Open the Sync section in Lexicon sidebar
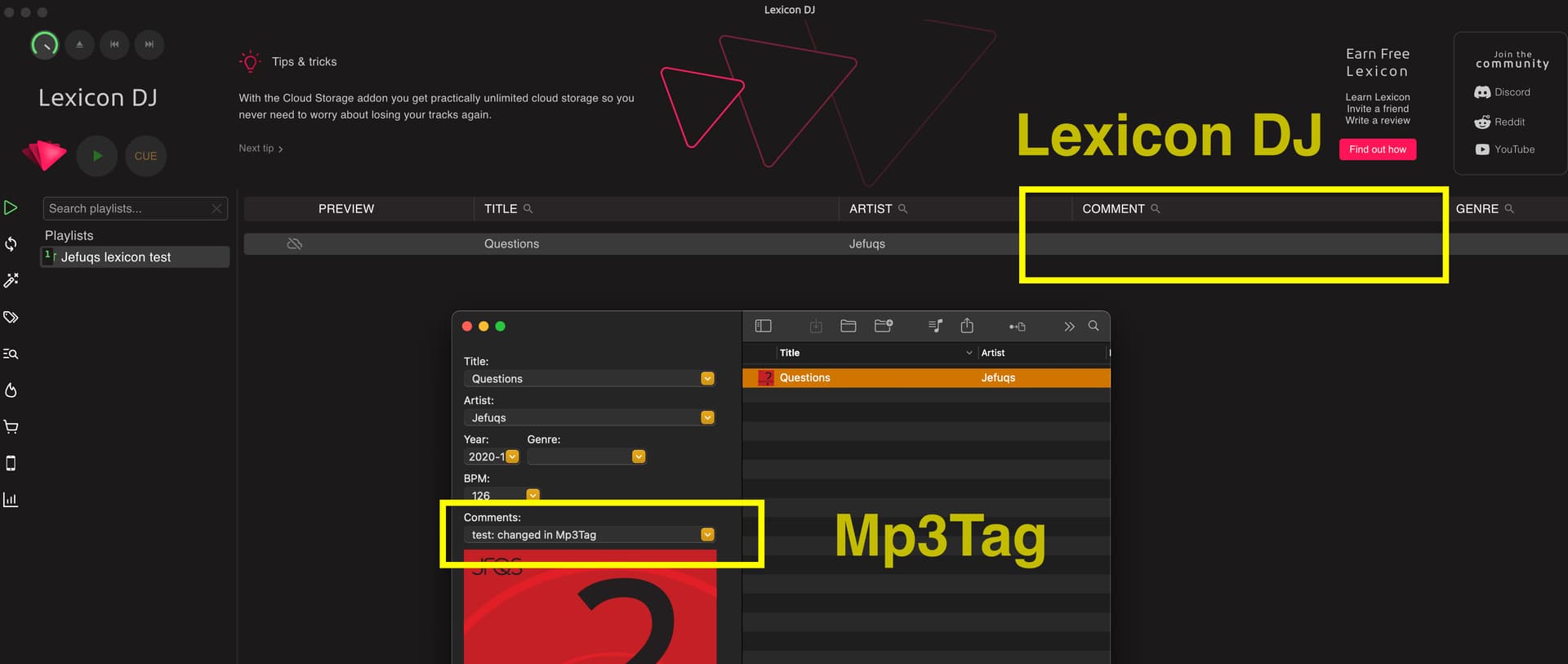This screenshot has width=1568, height=664. [x=11, y=244]
